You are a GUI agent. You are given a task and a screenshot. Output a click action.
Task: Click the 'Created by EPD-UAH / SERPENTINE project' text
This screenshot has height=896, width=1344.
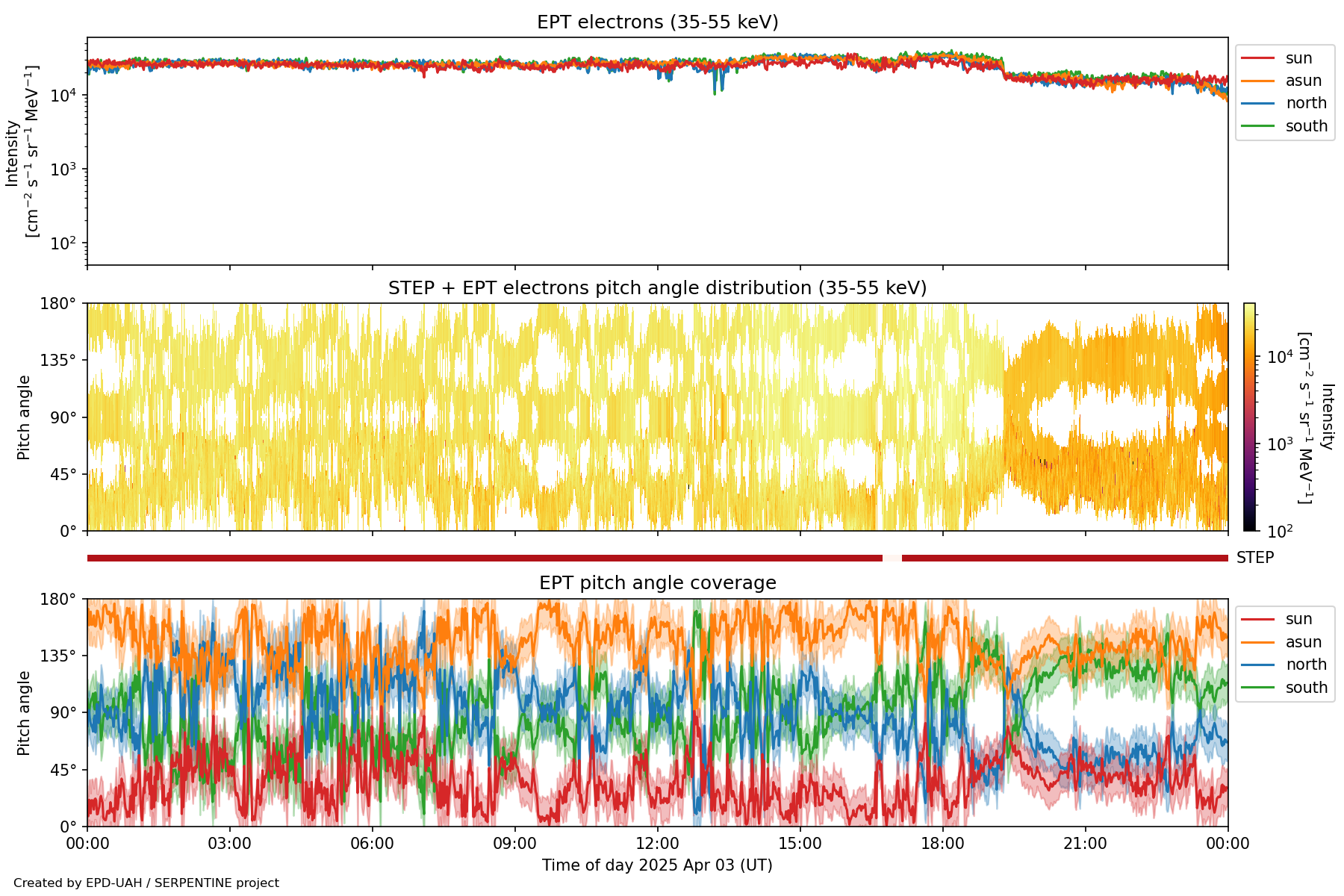point(146,883)
